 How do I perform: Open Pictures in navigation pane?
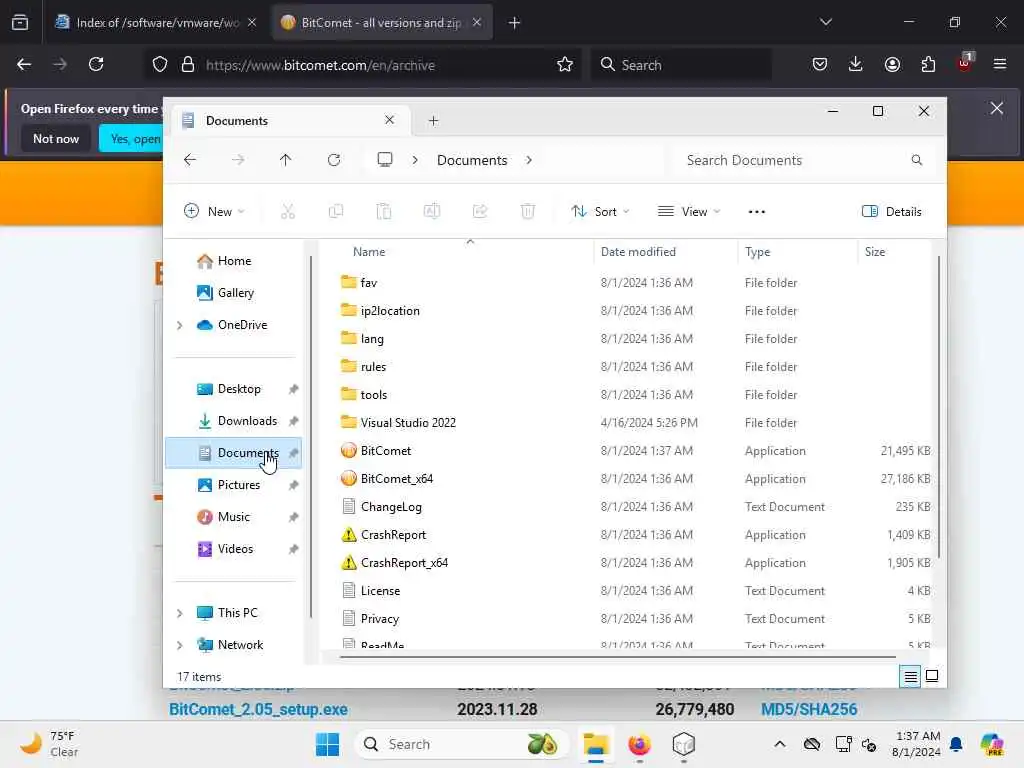pos(234,485)
